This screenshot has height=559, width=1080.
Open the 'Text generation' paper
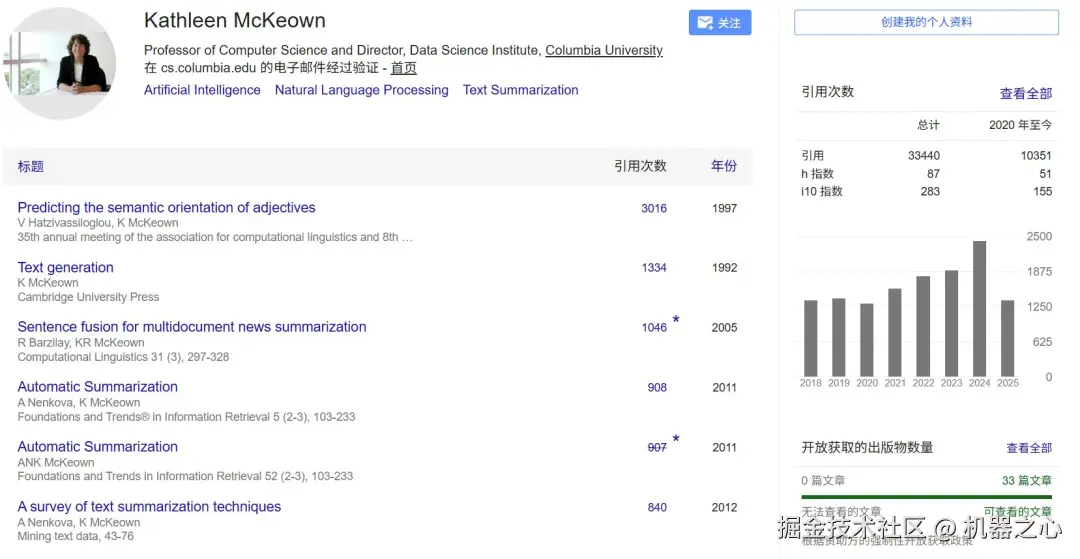(x=66, y=268)
